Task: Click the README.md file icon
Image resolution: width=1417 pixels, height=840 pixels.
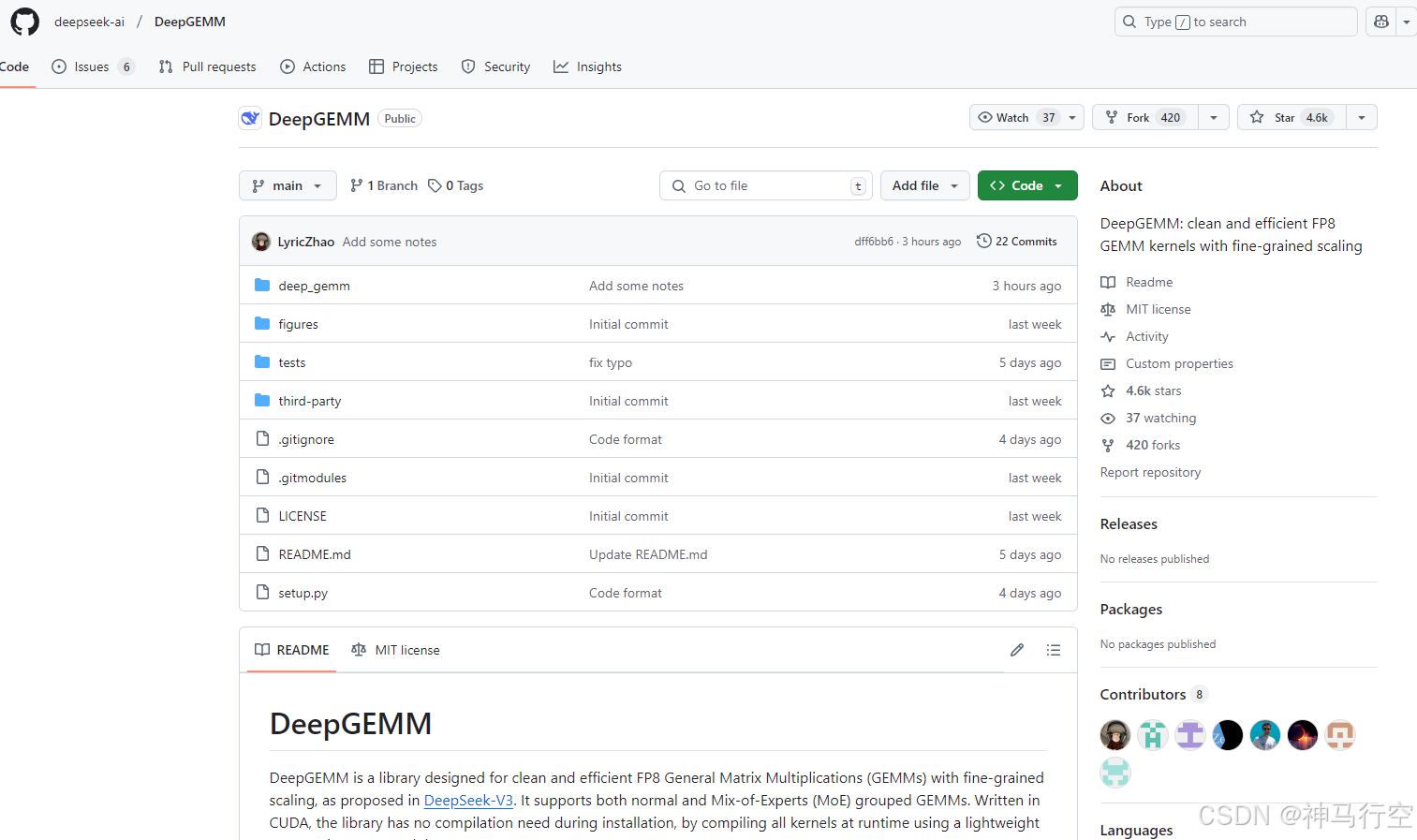Action: pos(262,554)
